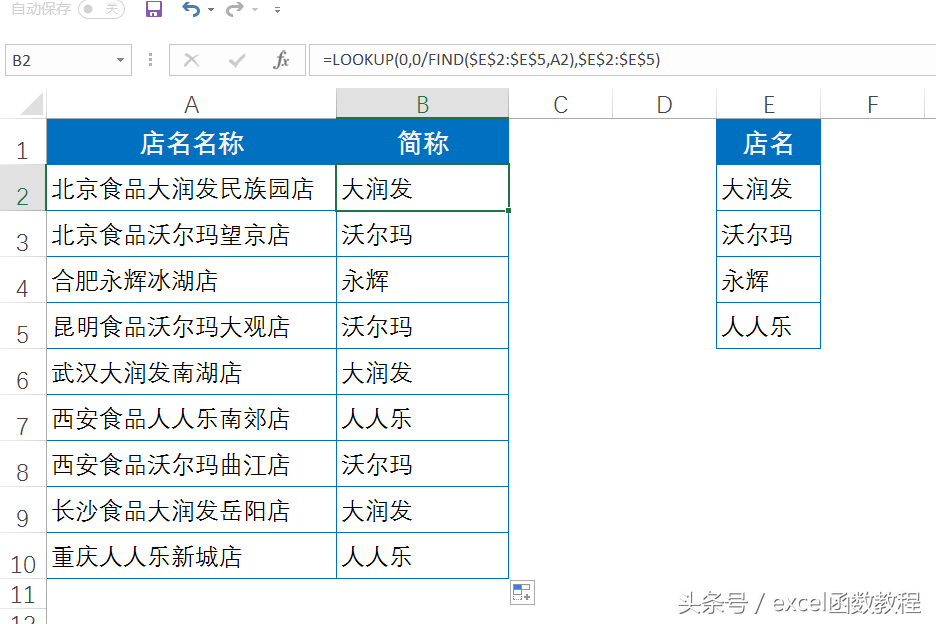Click cell E5 containing 人人乐
This screenshot has height=624, width=936.
click(x=768, y=326)
